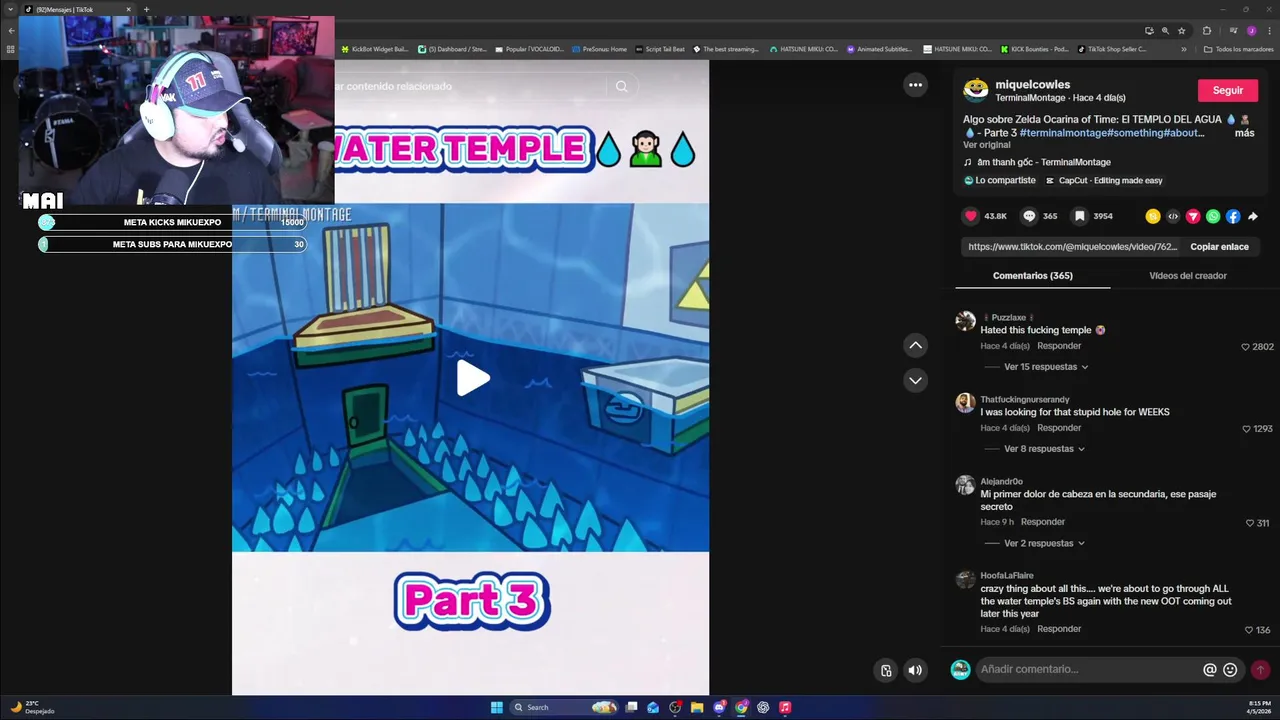This screenshot has width=1280, height=720.
Task: Open Discord from taskbar
Action: coord(719,707)
